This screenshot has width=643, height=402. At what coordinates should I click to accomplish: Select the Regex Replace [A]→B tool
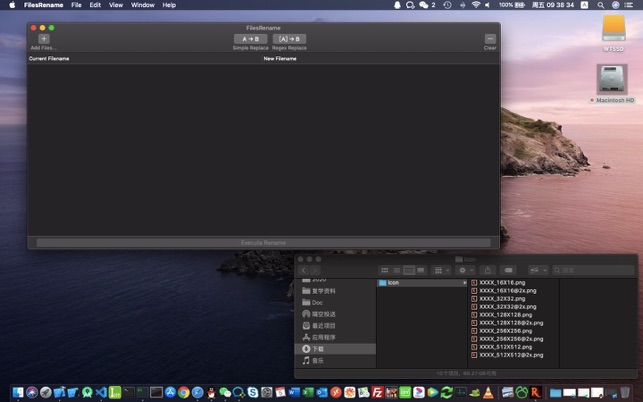289,39
